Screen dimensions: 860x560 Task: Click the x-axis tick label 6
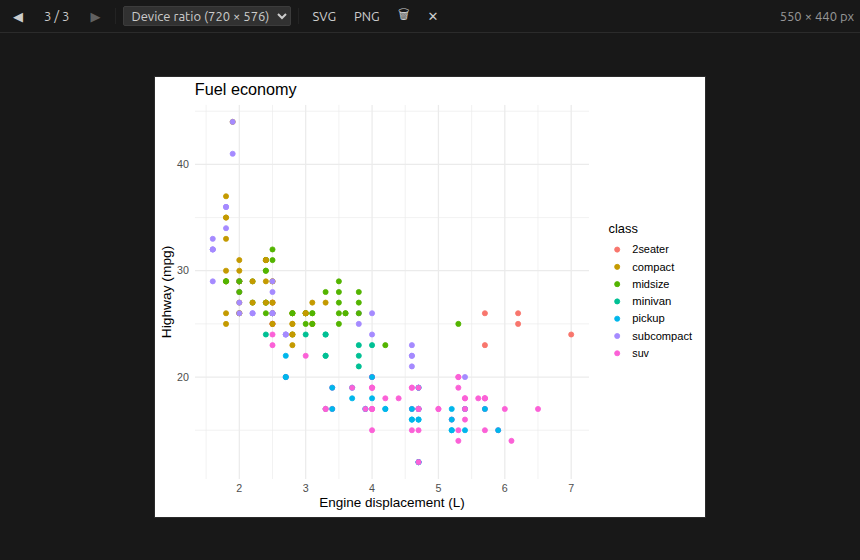click(505, 488)
